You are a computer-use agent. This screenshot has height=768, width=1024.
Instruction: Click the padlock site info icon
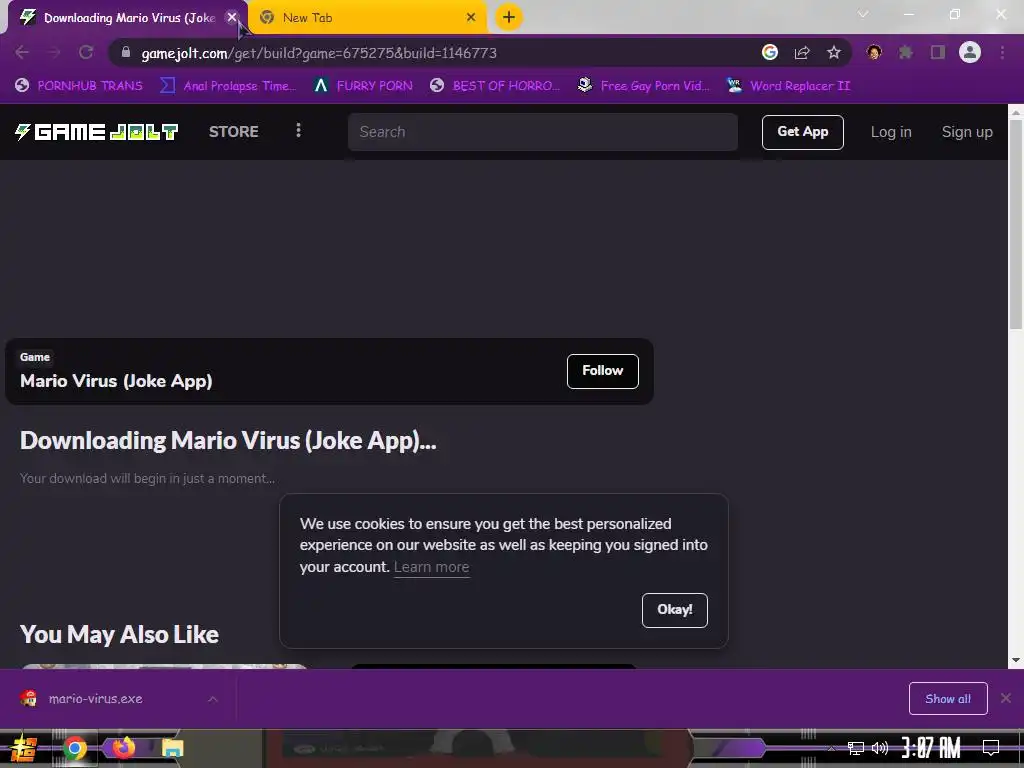tap(126, 52)
